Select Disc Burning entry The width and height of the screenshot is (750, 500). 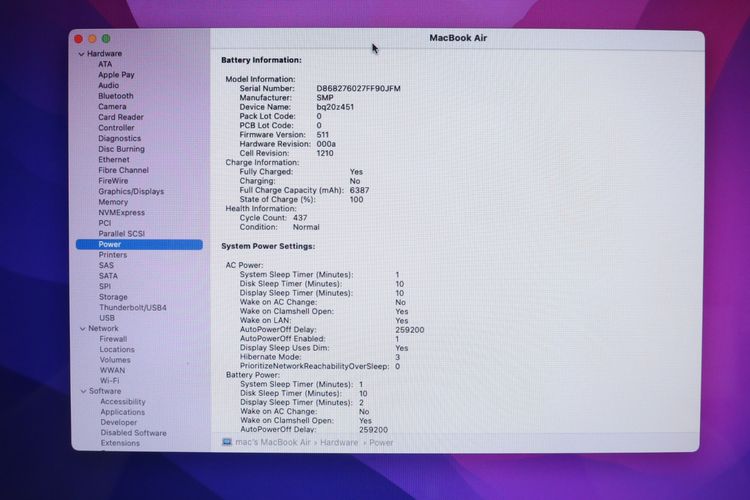tap(121, 149)
